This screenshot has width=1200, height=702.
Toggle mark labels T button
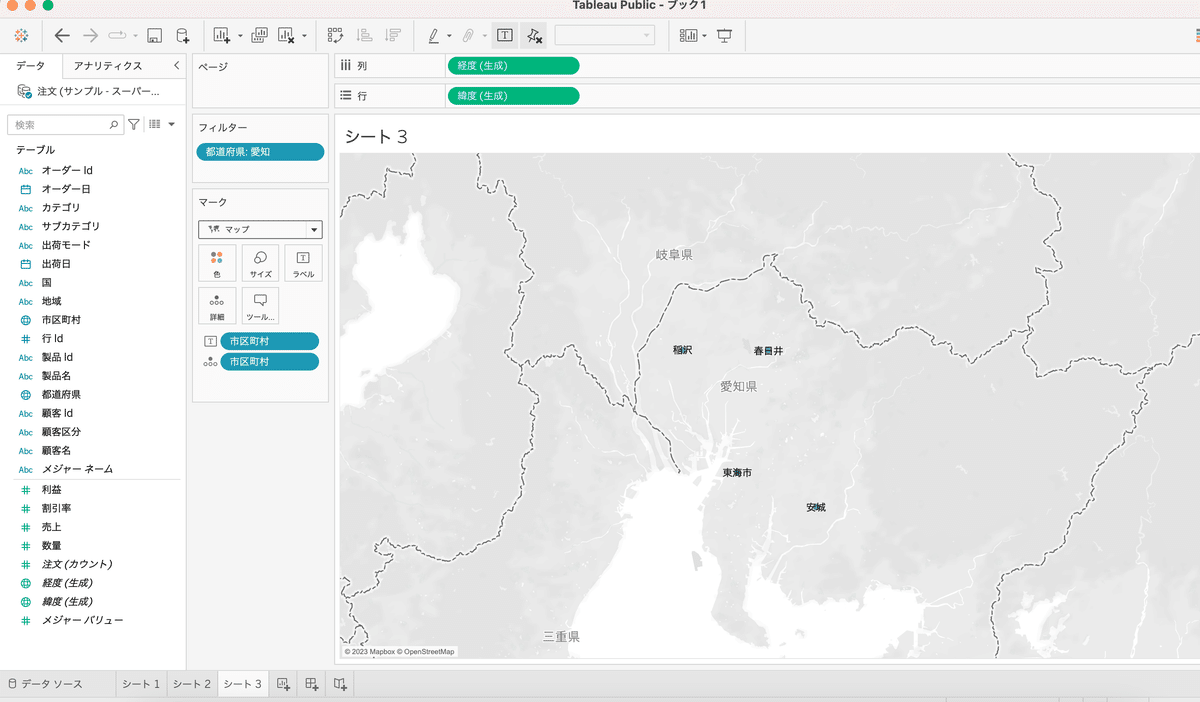(505, 36)
